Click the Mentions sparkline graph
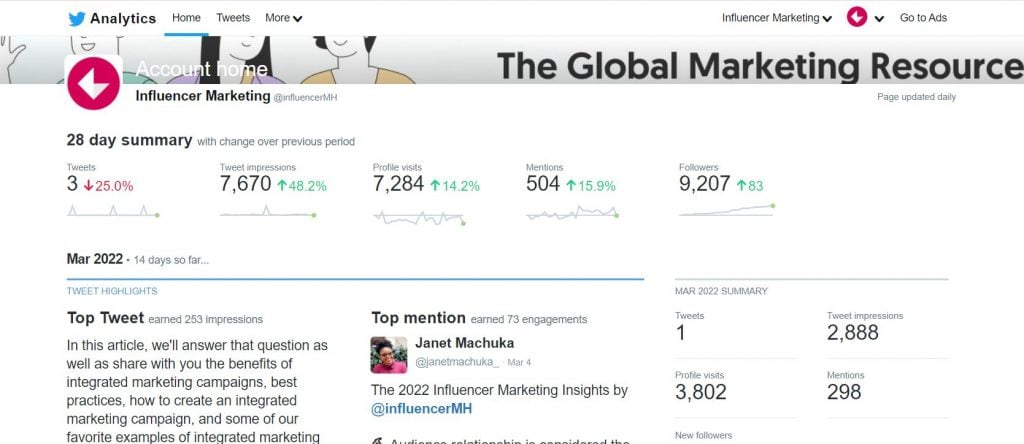 coord(573,212)
